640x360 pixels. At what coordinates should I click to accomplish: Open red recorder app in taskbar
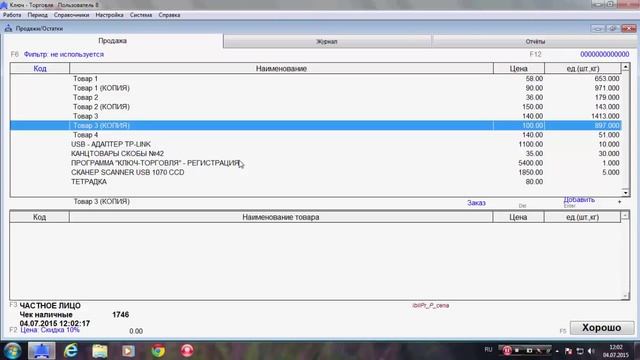point(187,351)
